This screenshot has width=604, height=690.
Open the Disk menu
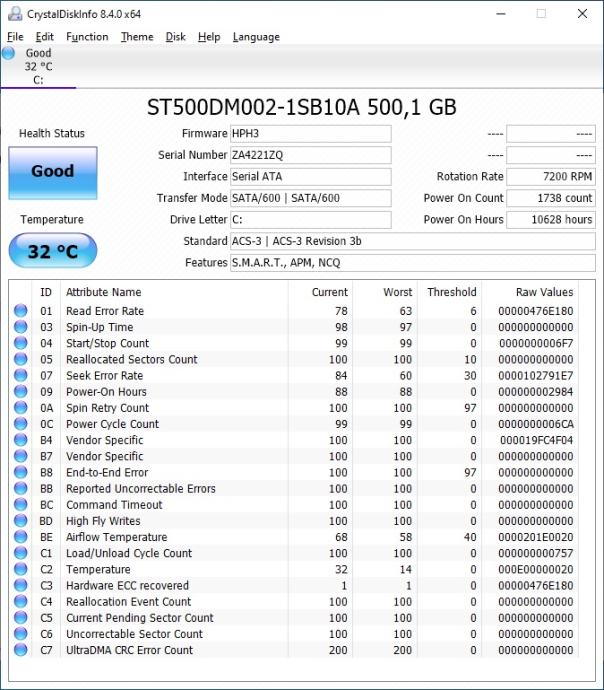coord(176,37)
